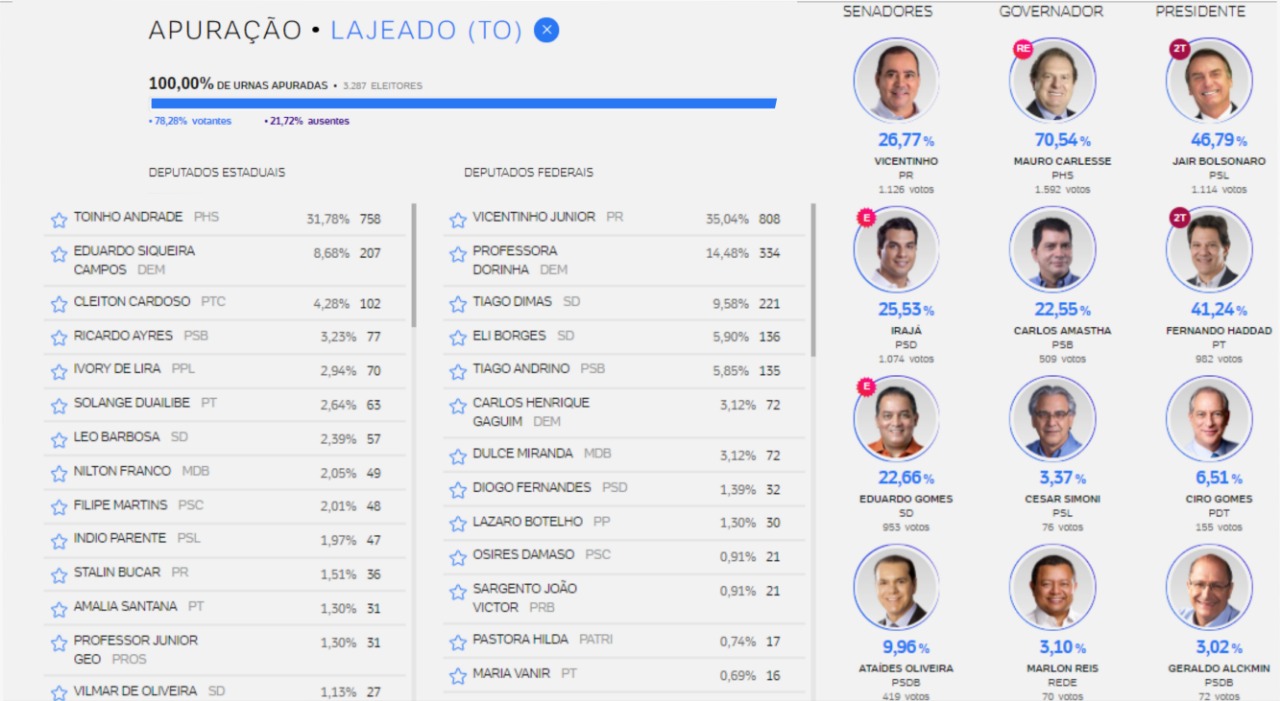Toggle the favorite star for Eli Borges
1280x701 pixels.
(x=458, y=338)
